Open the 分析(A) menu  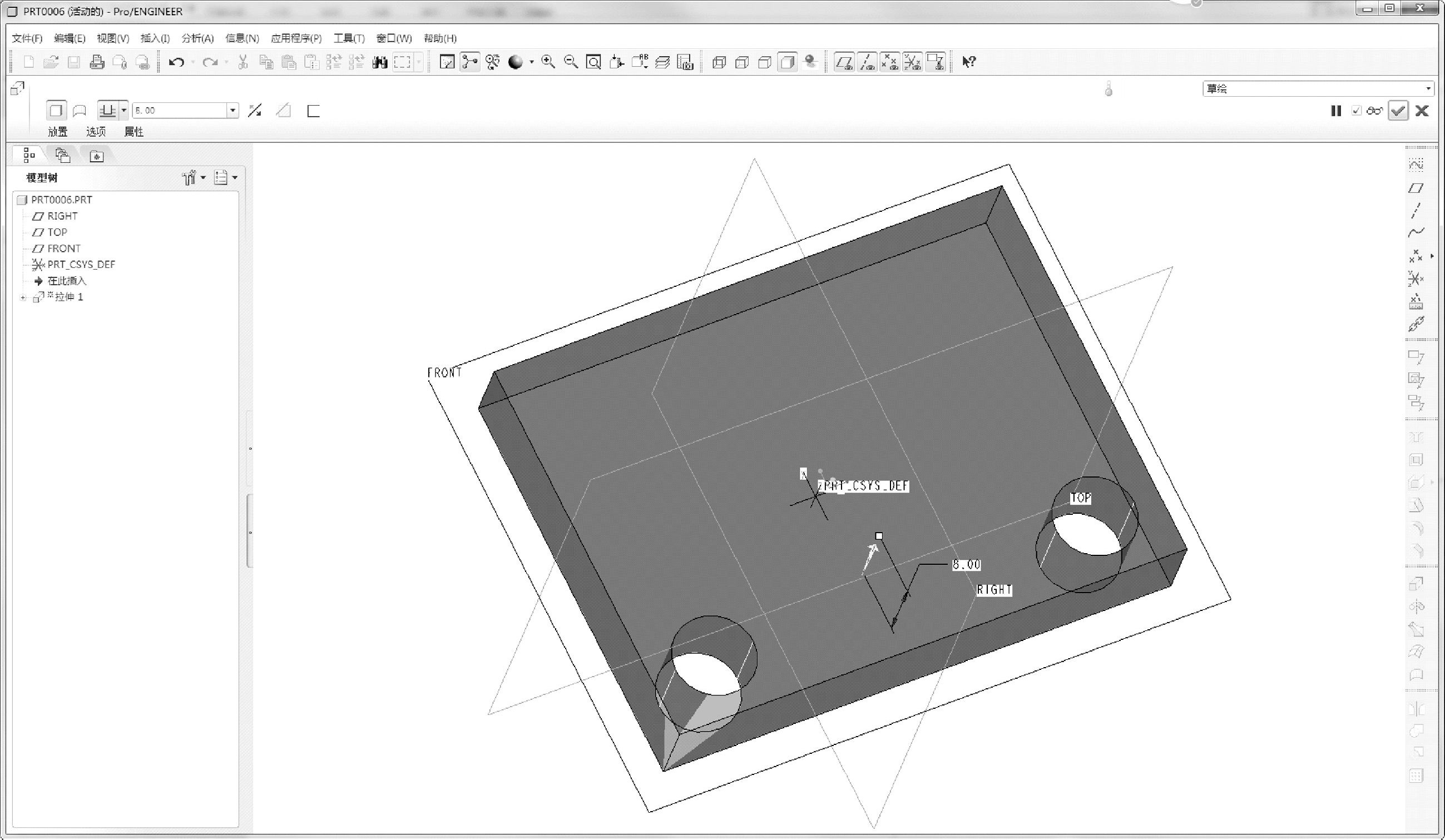pos(197,38)
